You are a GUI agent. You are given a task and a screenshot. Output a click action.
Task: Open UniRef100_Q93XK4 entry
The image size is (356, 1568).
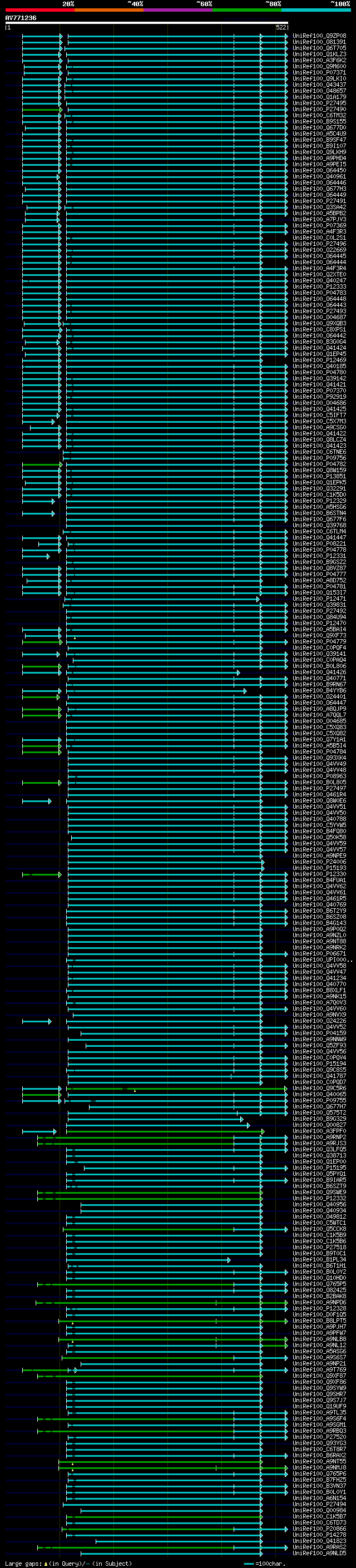pos(319,758)
